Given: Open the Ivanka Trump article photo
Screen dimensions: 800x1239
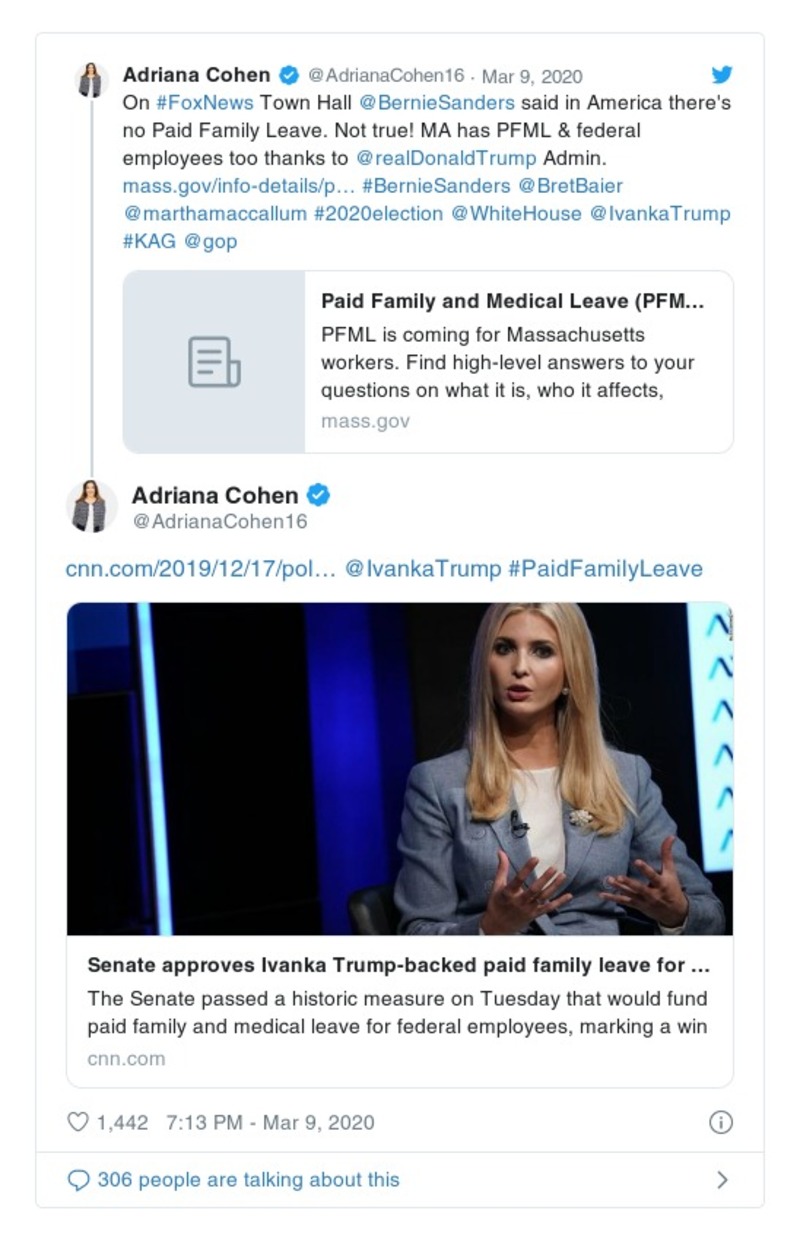Looking at the screenshot, I should click(x=400, y=768).
